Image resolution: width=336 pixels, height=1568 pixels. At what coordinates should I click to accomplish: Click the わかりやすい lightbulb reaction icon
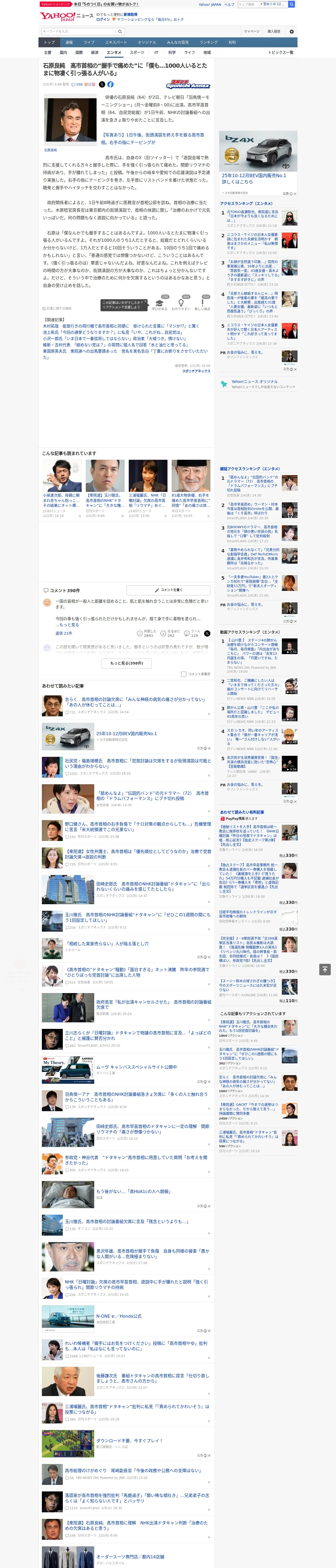point(181,303)
